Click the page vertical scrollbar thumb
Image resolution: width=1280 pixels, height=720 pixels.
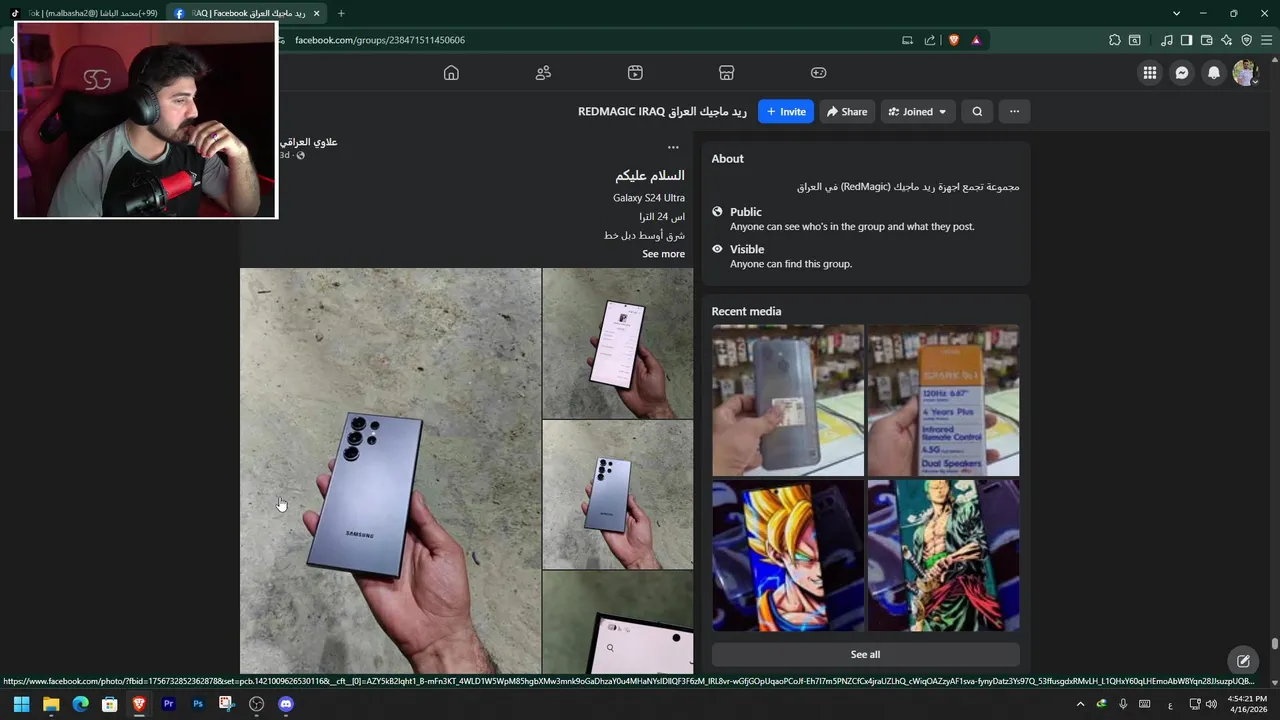click(x=1275, y=644)
